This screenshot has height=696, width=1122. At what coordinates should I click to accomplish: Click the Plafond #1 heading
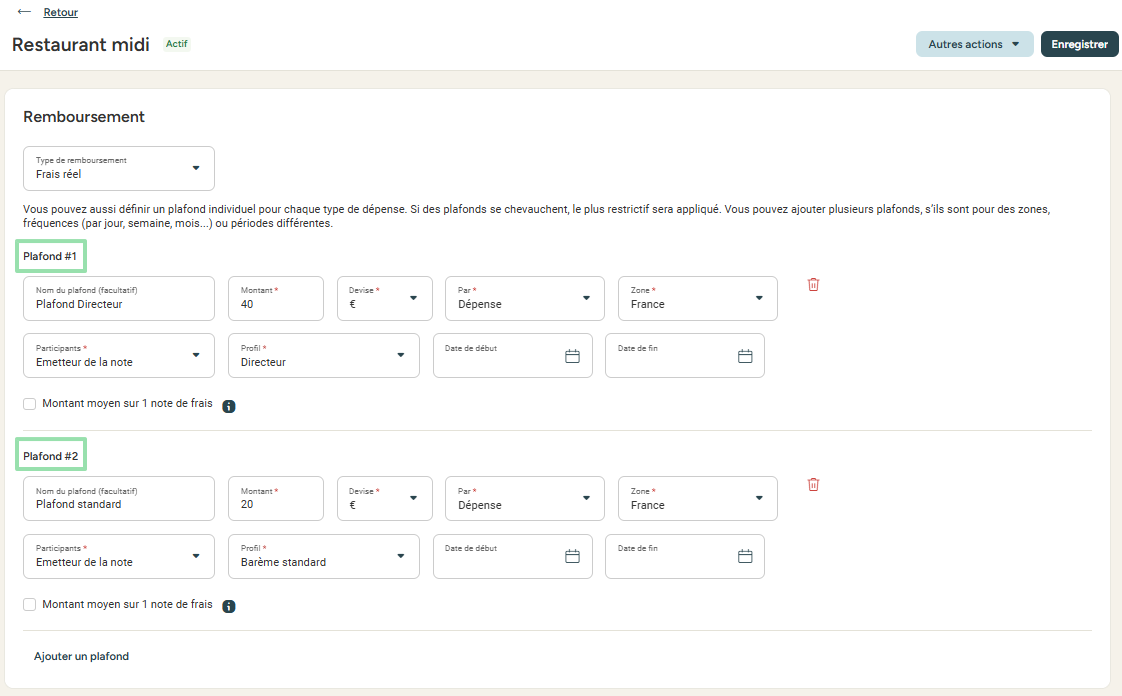click(50, 256)
